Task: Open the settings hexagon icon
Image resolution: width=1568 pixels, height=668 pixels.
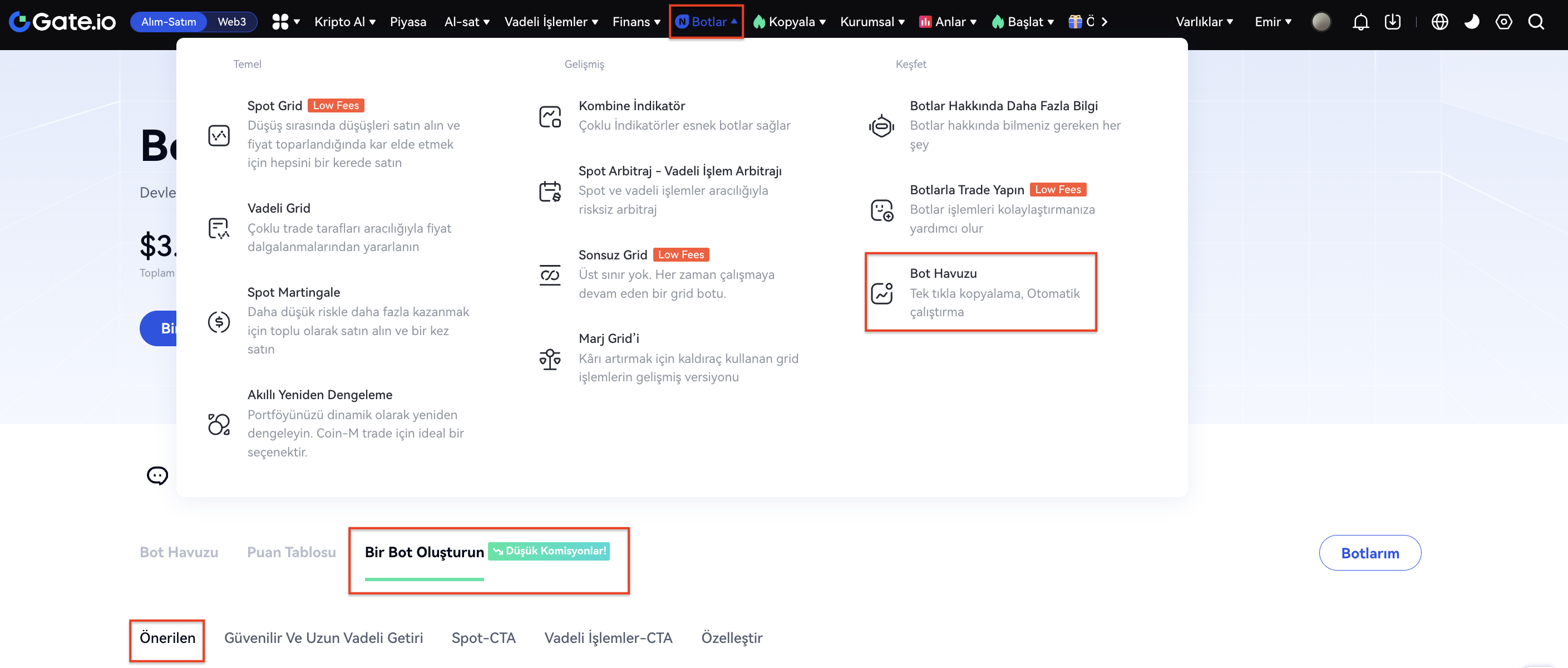Action: (1503, 22)
